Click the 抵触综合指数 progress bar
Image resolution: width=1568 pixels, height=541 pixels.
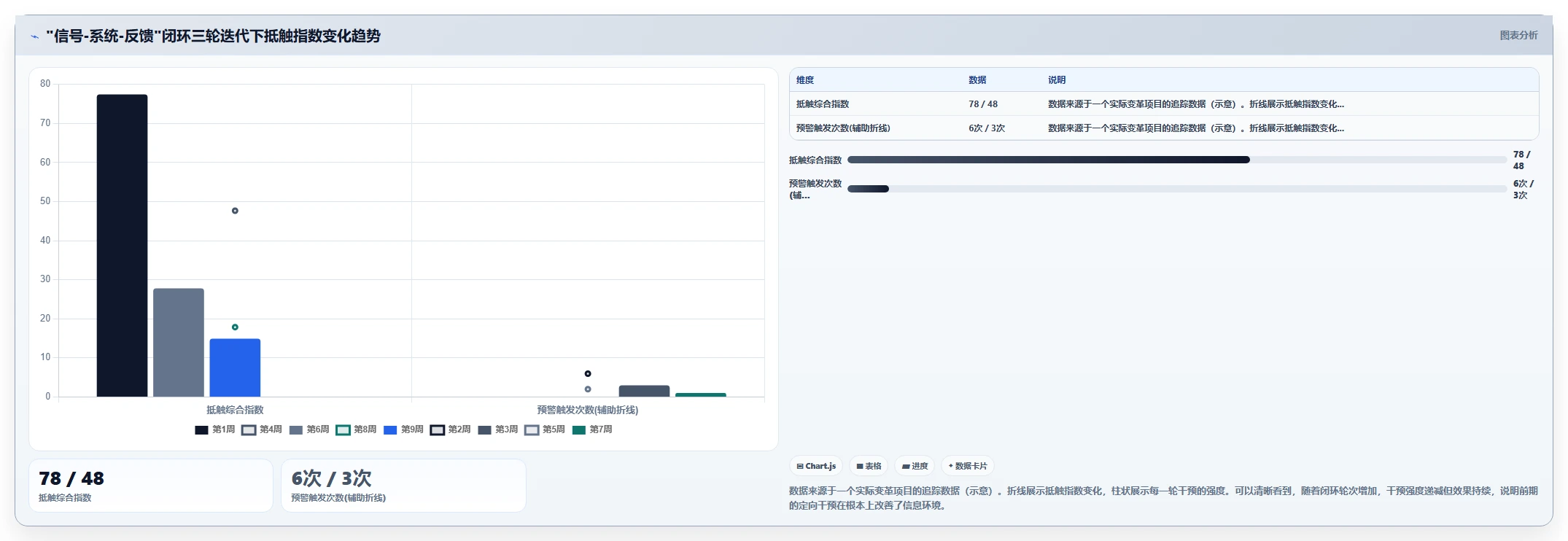click(x=1177, y=160)
